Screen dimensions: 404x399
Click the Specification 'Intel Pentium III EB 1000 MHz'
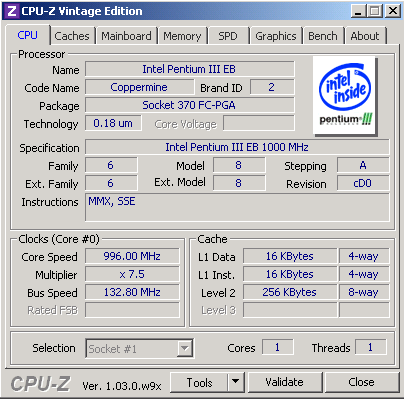point(237,147)
